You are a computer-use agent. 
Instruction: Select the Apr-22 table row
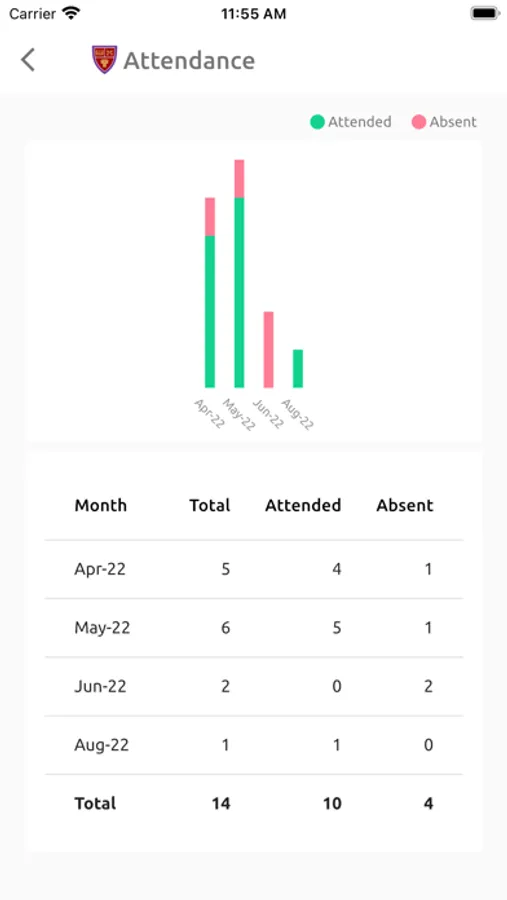254,569
